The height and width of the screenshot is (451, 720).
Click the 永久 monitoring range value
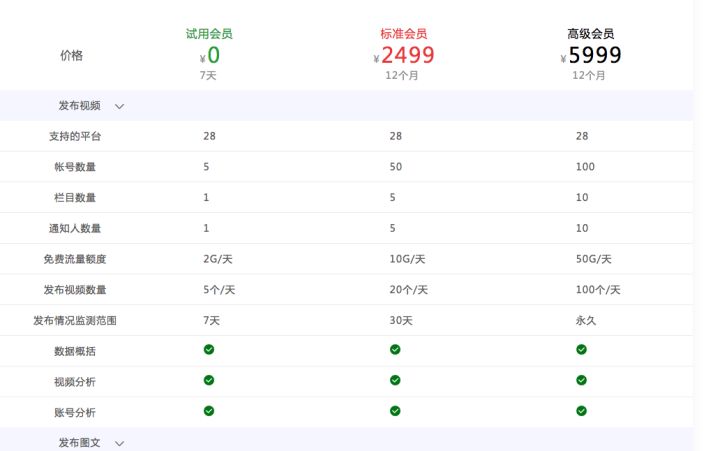586,321
